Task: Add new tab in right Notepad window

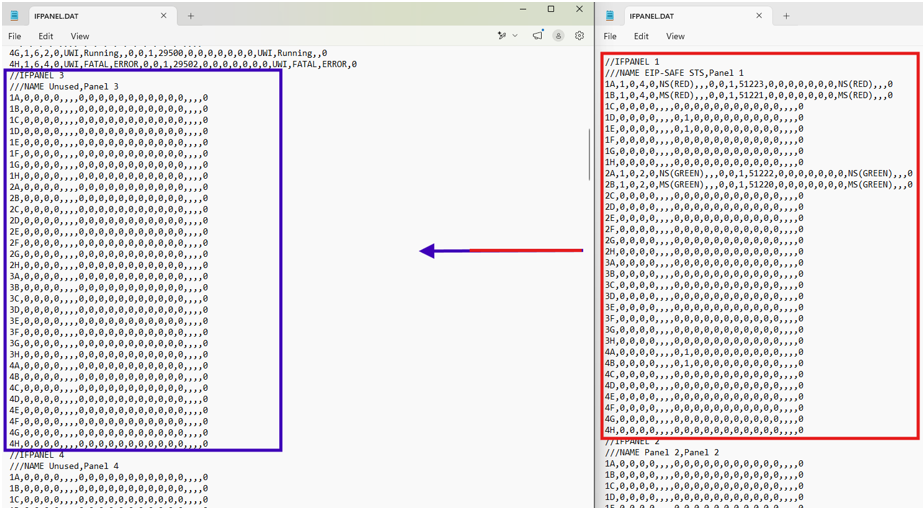Action: [x=786, y=16]
